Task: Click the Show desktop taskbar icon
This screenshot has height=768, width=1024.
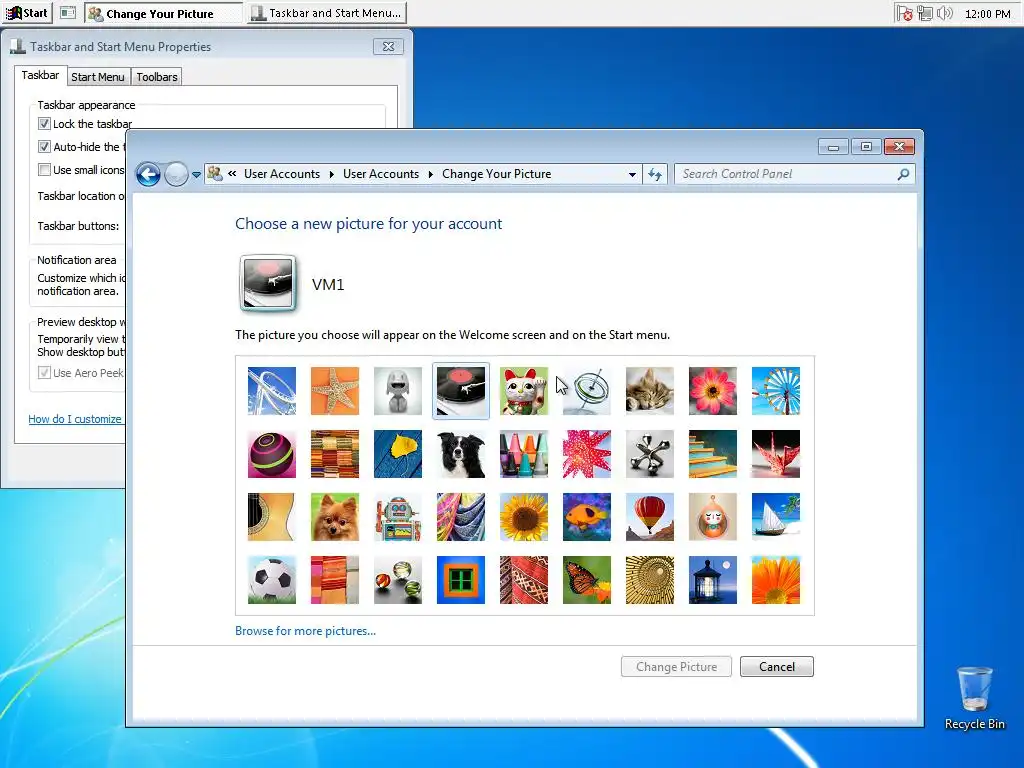Action: pyautogui.click(x=68, y=13)
